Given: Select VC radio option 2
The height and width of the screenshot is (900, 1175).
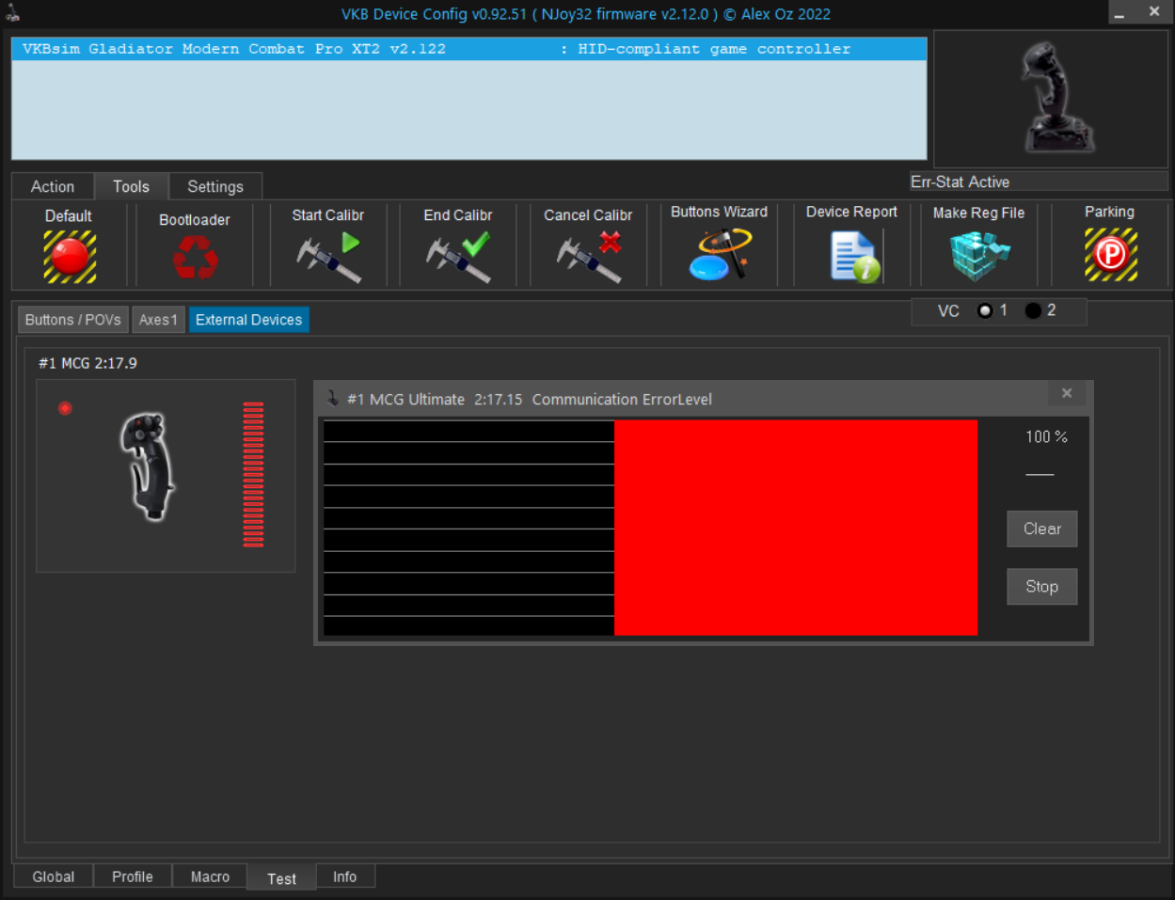Looking at the screenshot, I should pyautogui.click(x=1033, y=311).
